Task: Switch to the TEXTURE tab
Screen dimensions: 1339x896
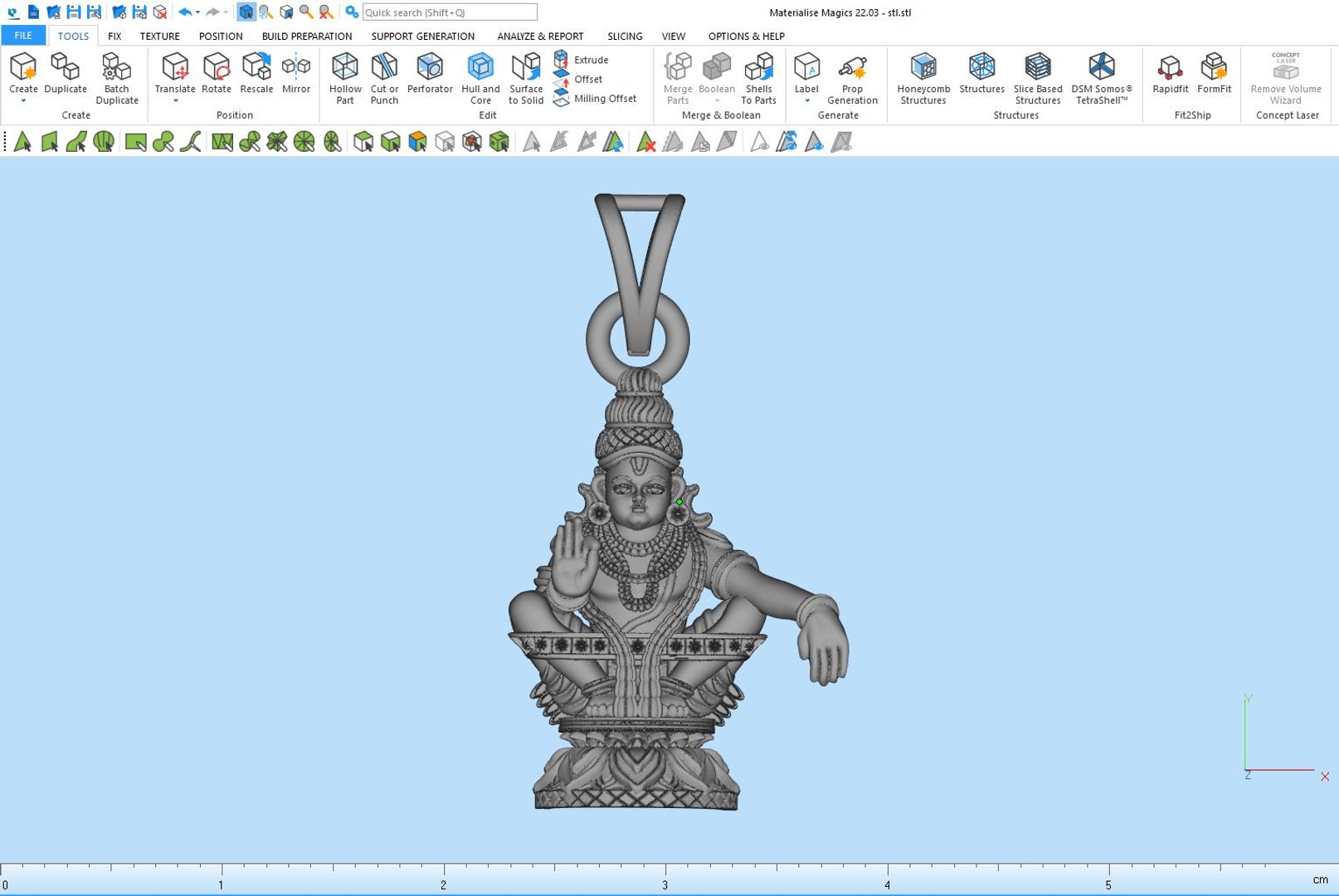Action: (x=159, y=37)
